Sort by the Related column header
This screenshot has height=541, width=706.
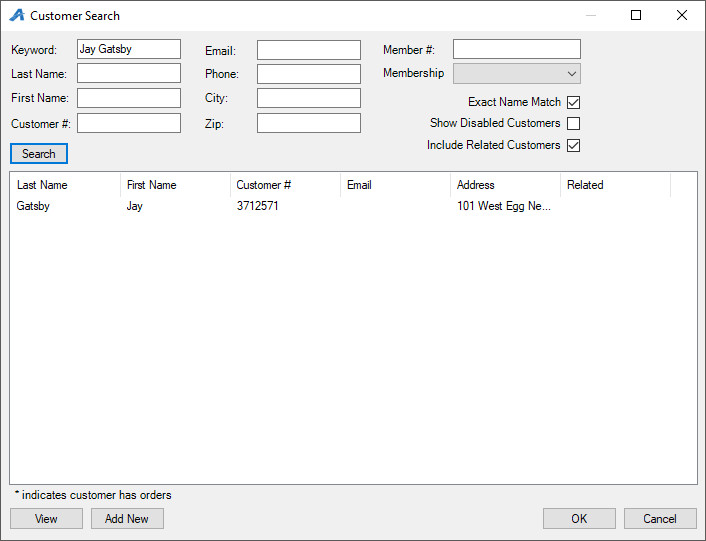tap(615, 185)
